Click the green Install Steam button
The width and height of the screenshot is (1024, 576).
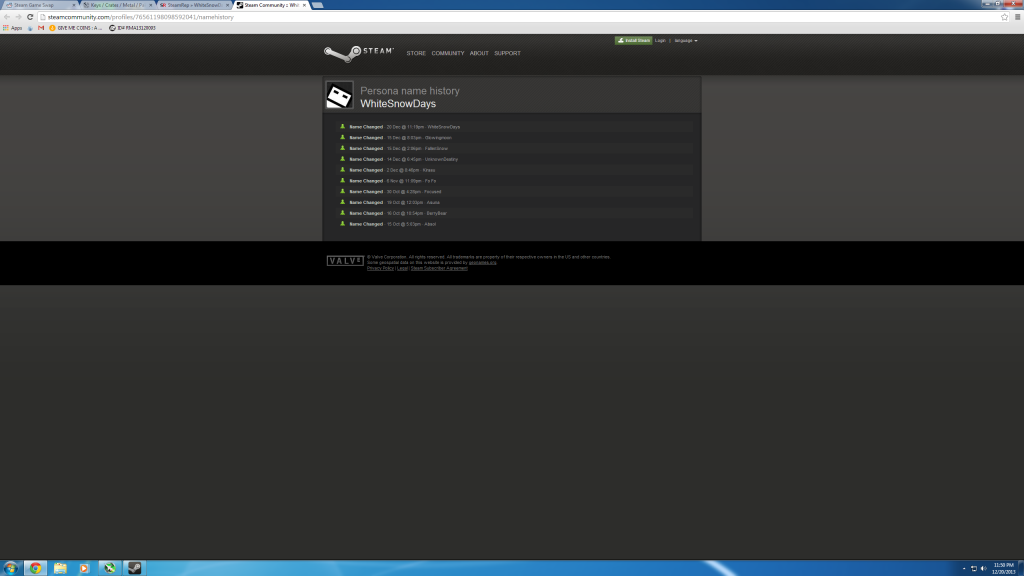632,40
